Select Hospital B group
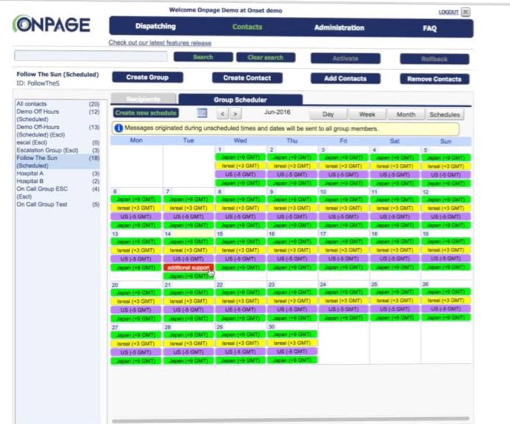This screenshot has width=510, height=424. pos(58,181)
